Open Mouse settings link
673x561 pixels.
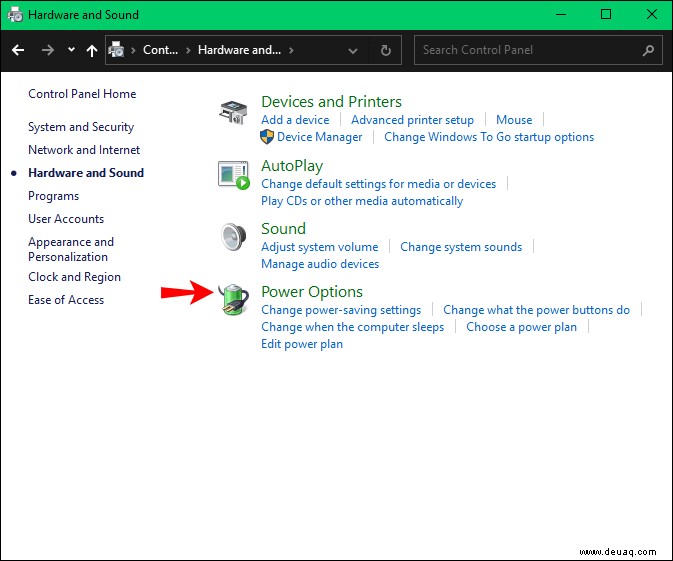pyautogui.click(x=514, y=120)
